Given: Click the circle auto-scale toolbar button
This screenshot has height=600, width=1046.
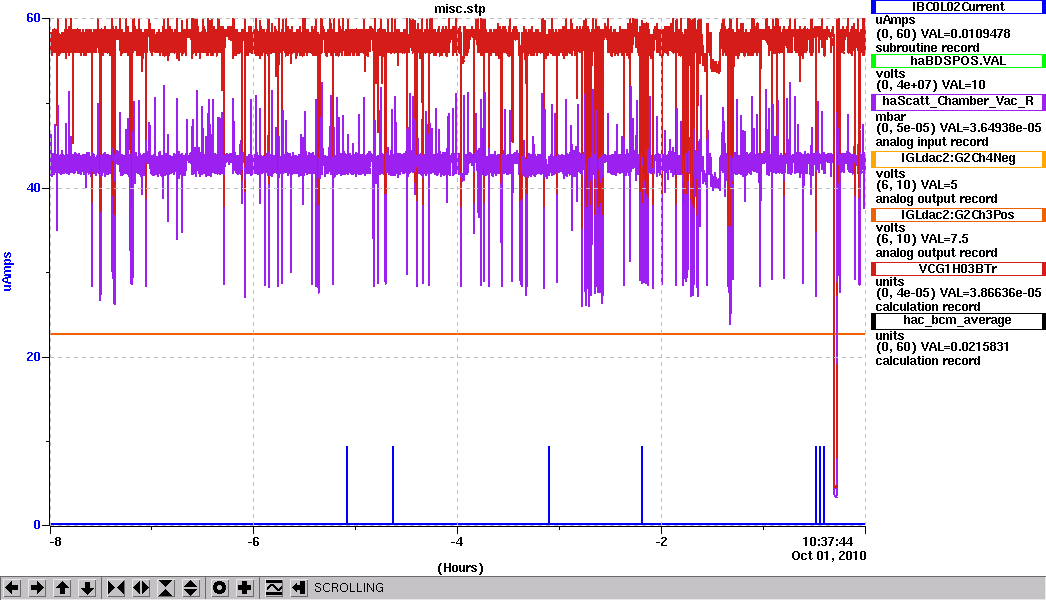Looking at the screenshot, I should tap(219, 588).
